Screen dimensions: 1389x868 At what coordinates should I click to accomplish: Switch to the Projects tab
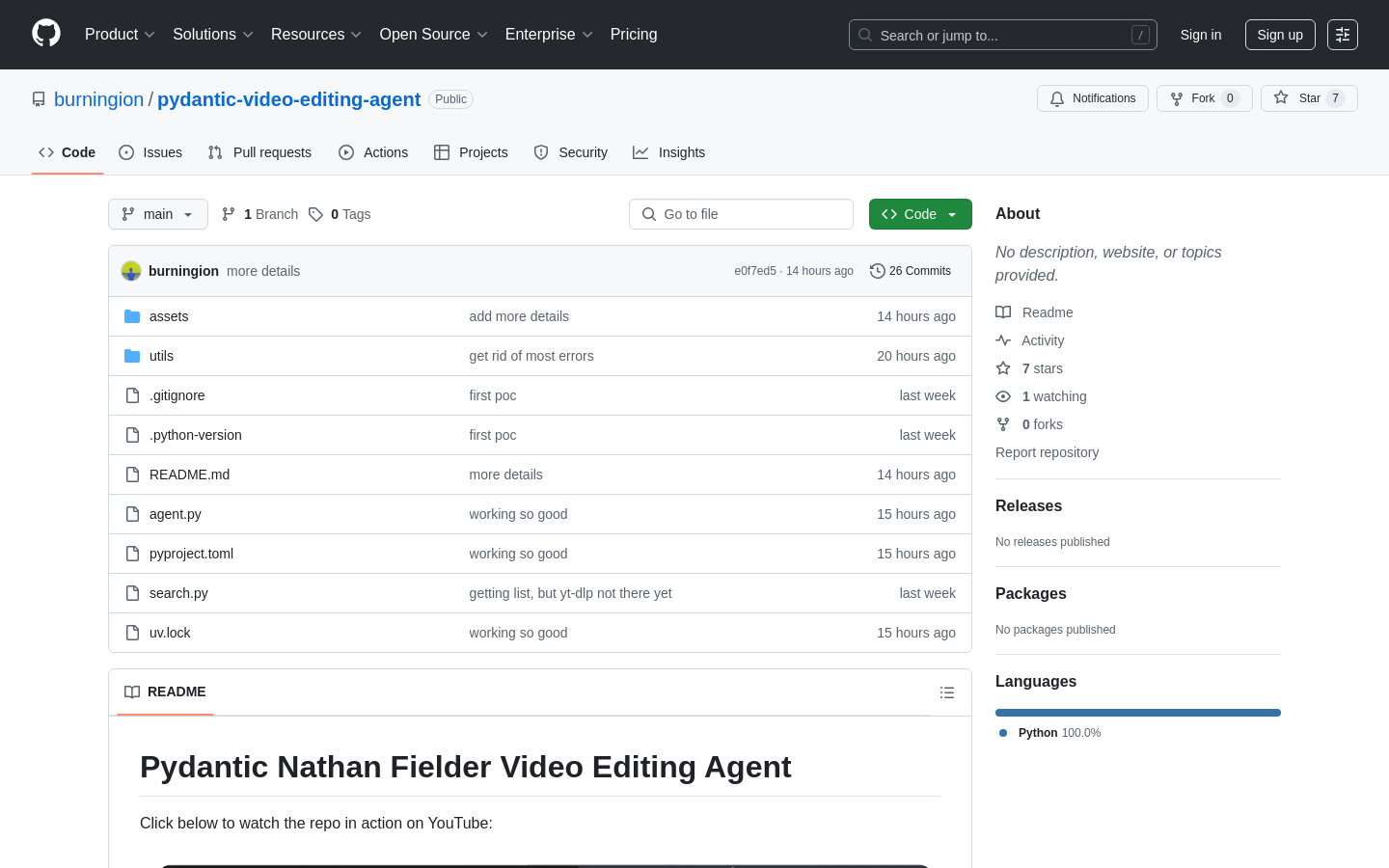(471, 152)
